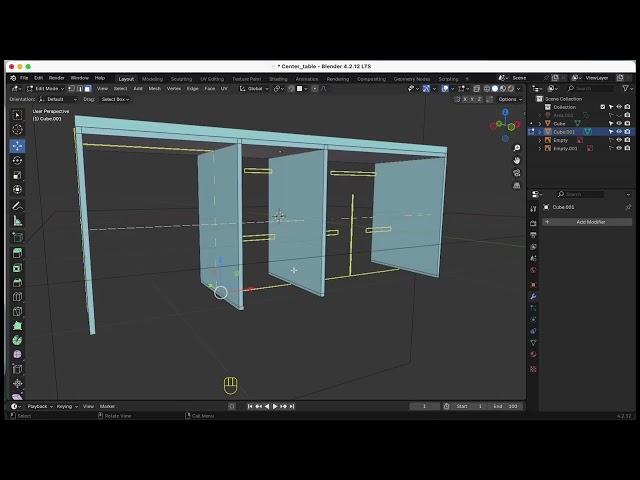Select the Transform tool
The image size is (640, 480).
pyautogui.click(x=17, y=190)
